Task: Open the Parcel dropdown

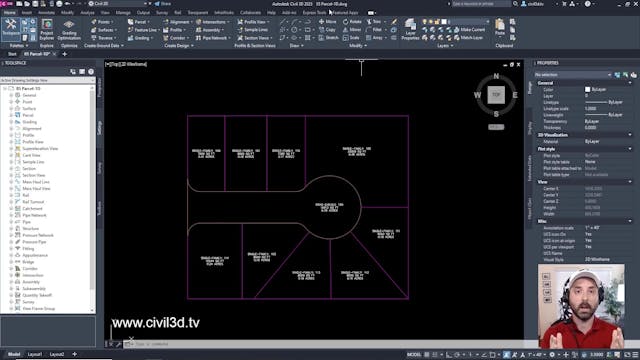Action: click(139, 22)
